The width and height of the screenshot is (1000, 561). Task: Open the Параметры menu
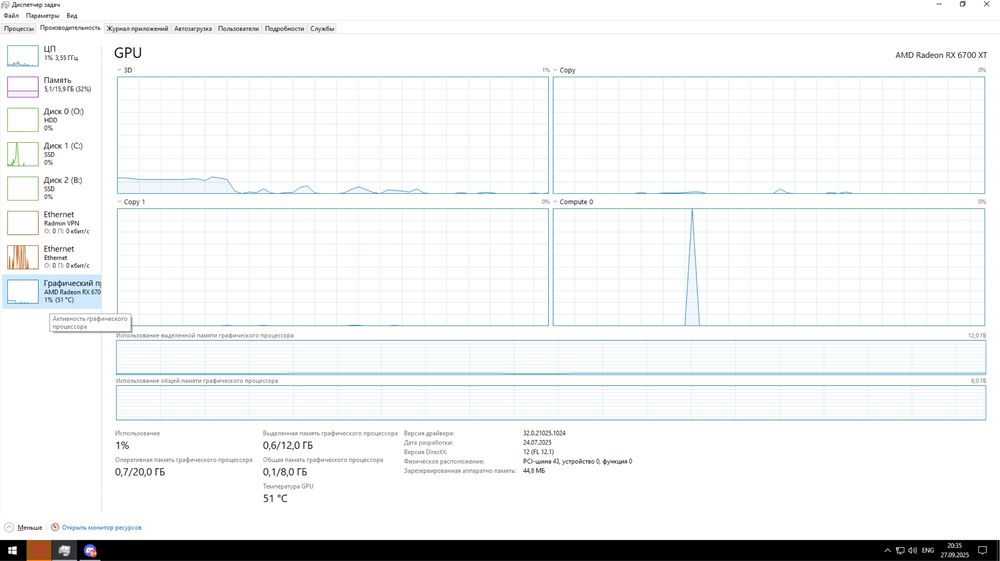(x=42, y=15)
